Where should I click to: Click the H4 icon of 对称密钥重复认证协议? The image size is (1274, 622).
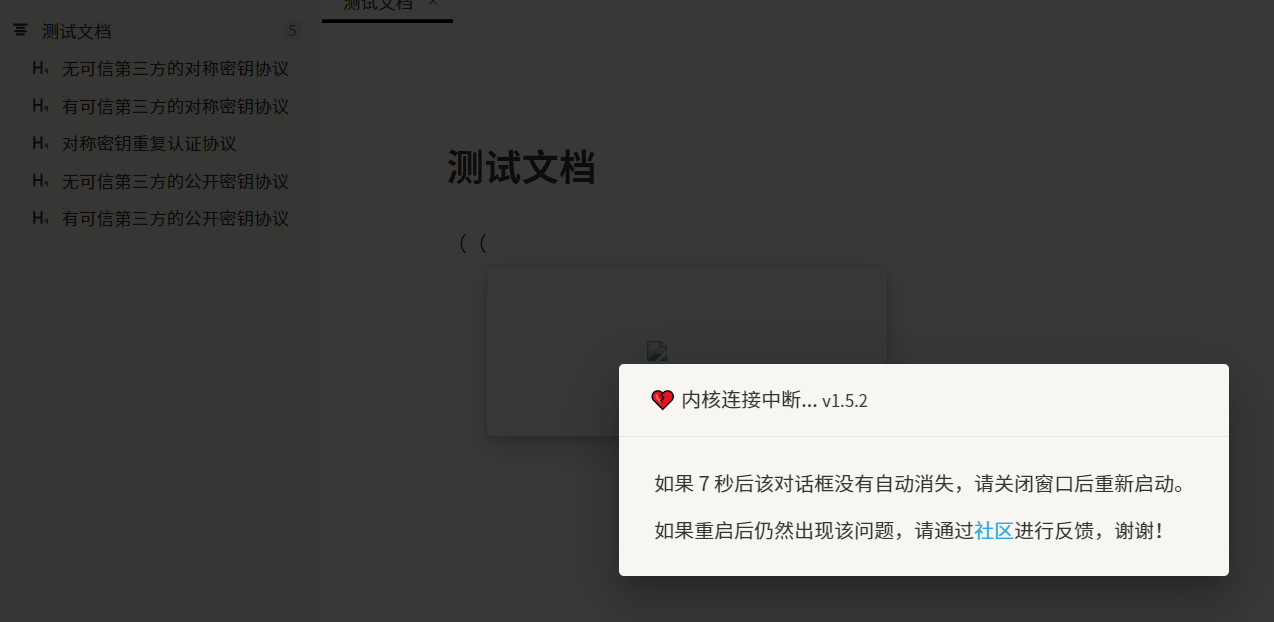pos(41,143)
